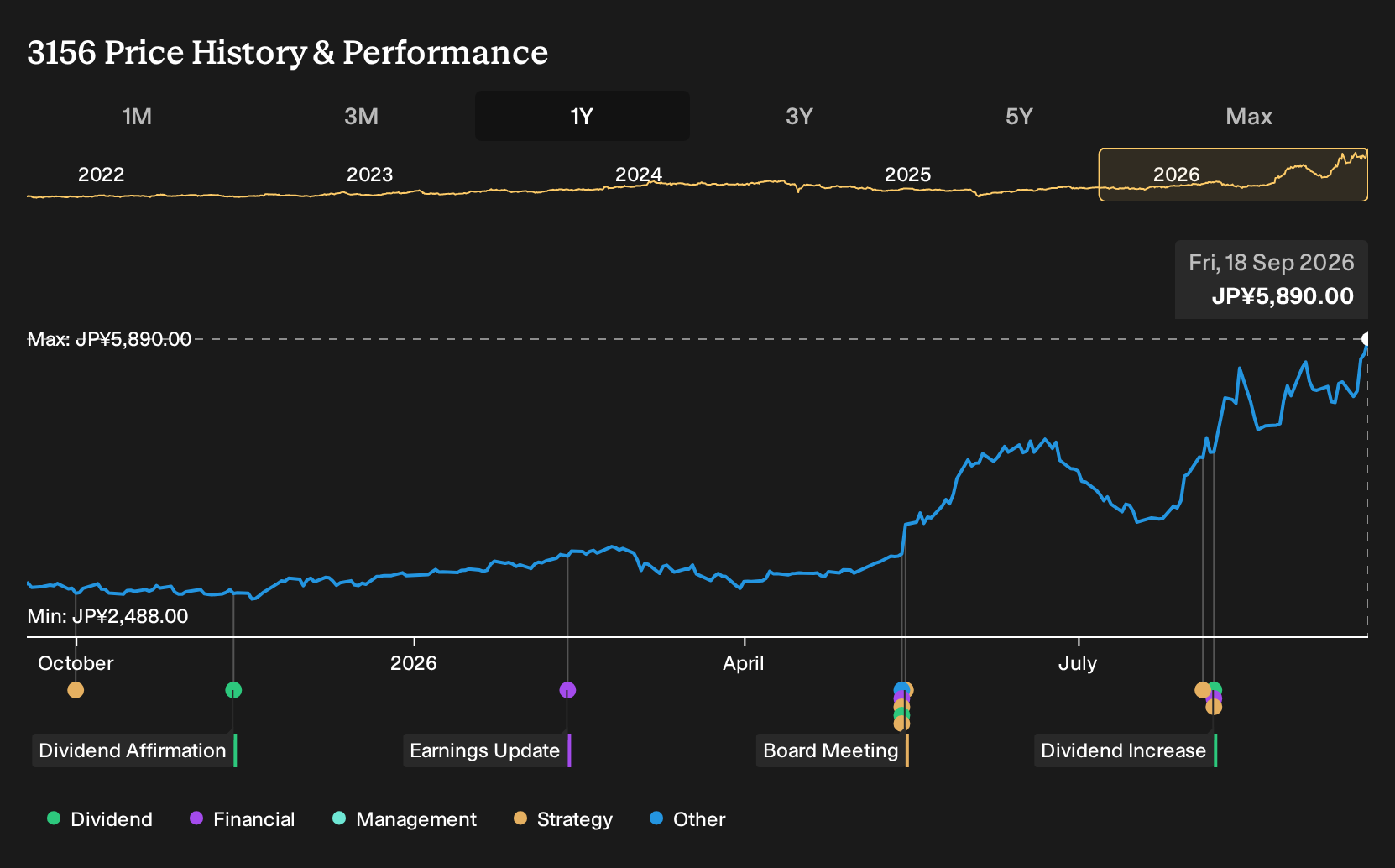Click the white endpoint marker on price line
1395x868 pixels.
point(1367,339)
